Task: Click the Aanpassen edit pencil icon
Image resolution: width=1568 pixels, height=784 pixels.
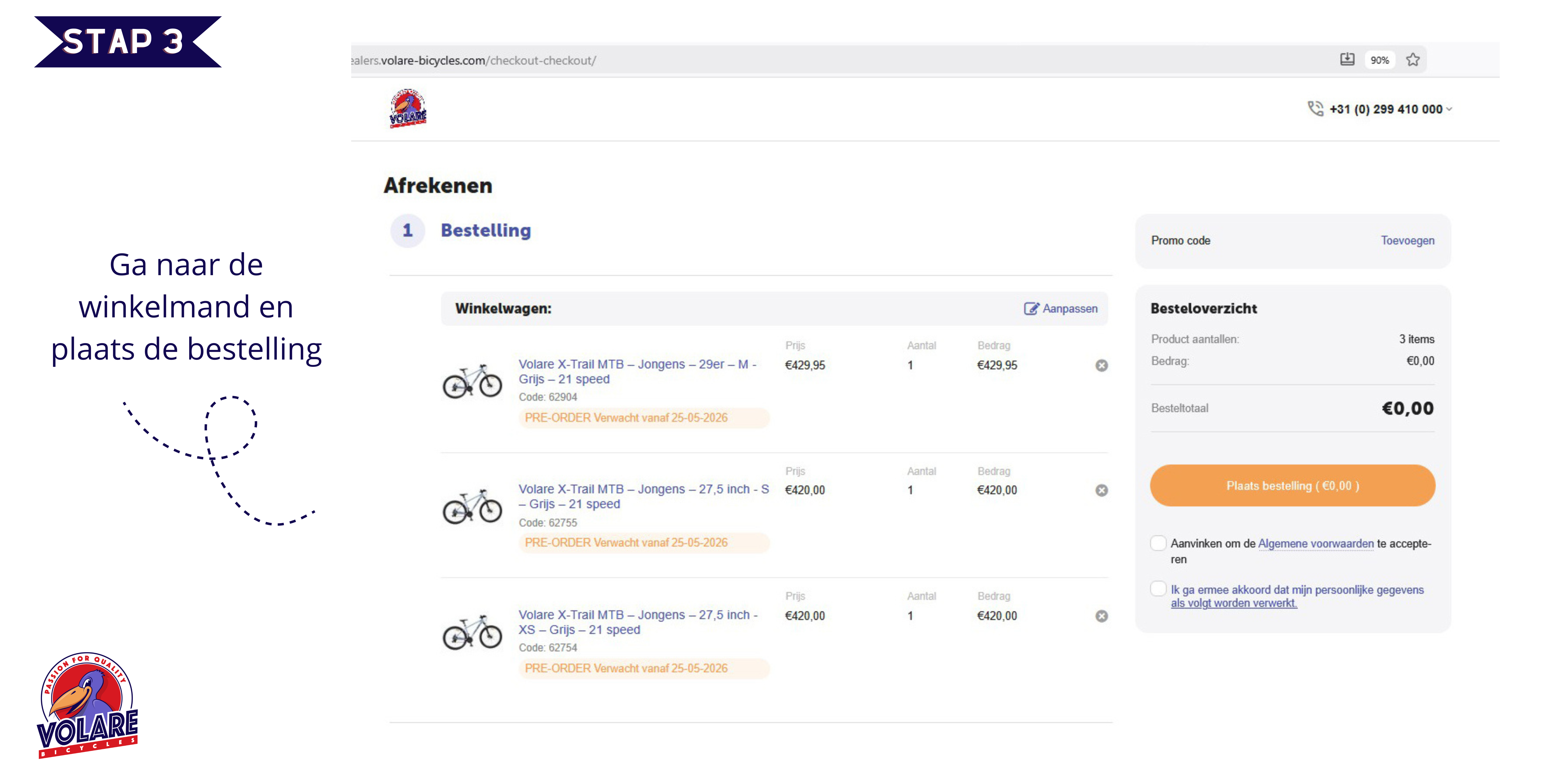Action: click(1031, 309)
